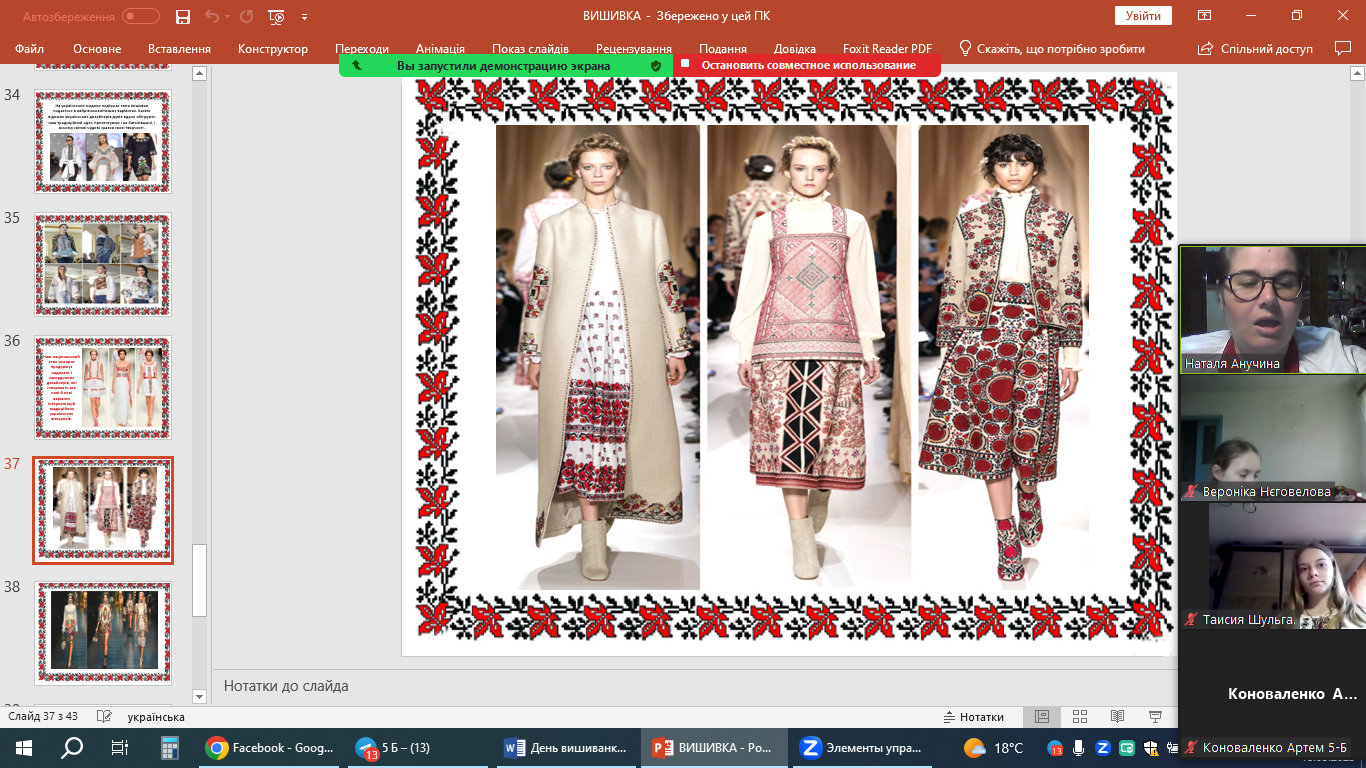Viewport: 1366px width, 768px height.
Task: Click slide panel scrollbar up arrow
Action: pyautogui.click(x=199, y=74)
